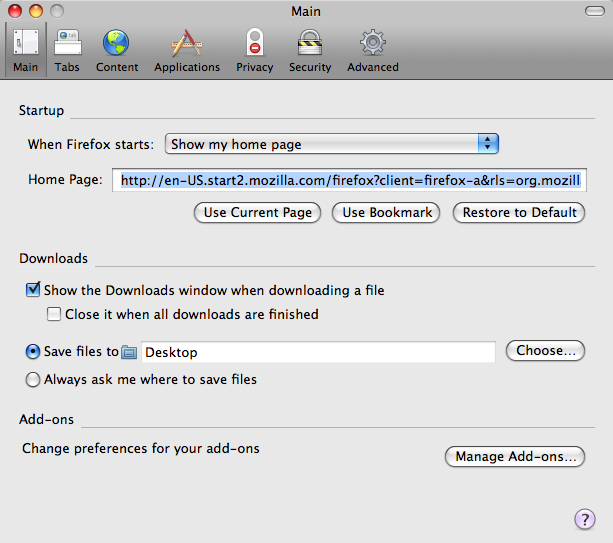Screen dimensions: 613x543
Task: Select Always ask me where to save files
Action: [x=33, y=379]
